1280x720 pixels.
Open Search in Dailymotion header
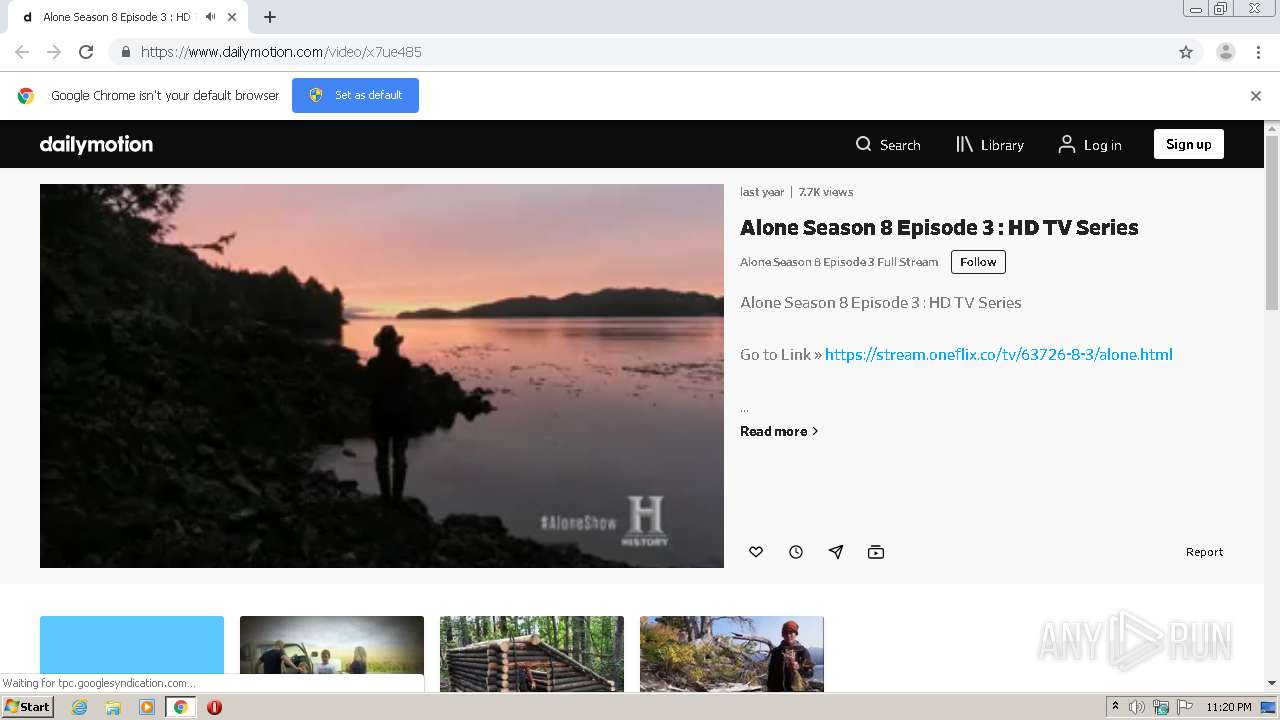[x=888, y=145]
